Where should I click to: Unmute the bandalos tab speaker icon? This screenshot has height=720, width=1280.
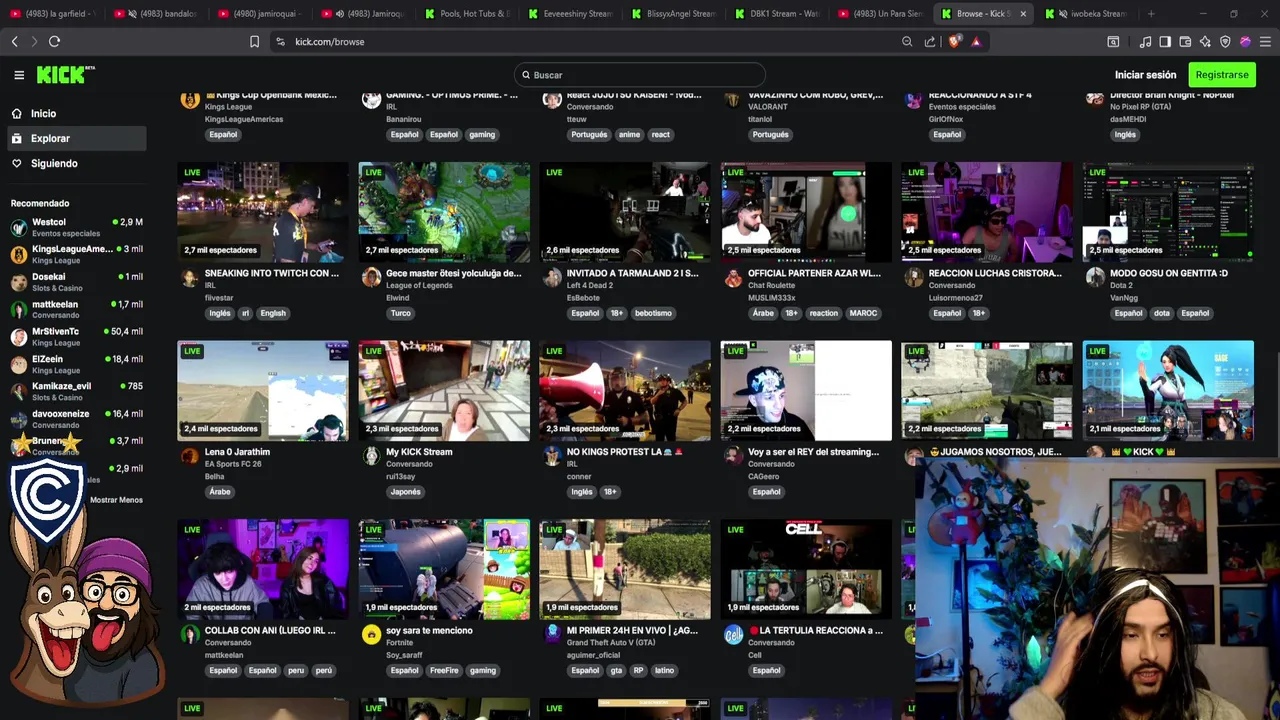132,14
